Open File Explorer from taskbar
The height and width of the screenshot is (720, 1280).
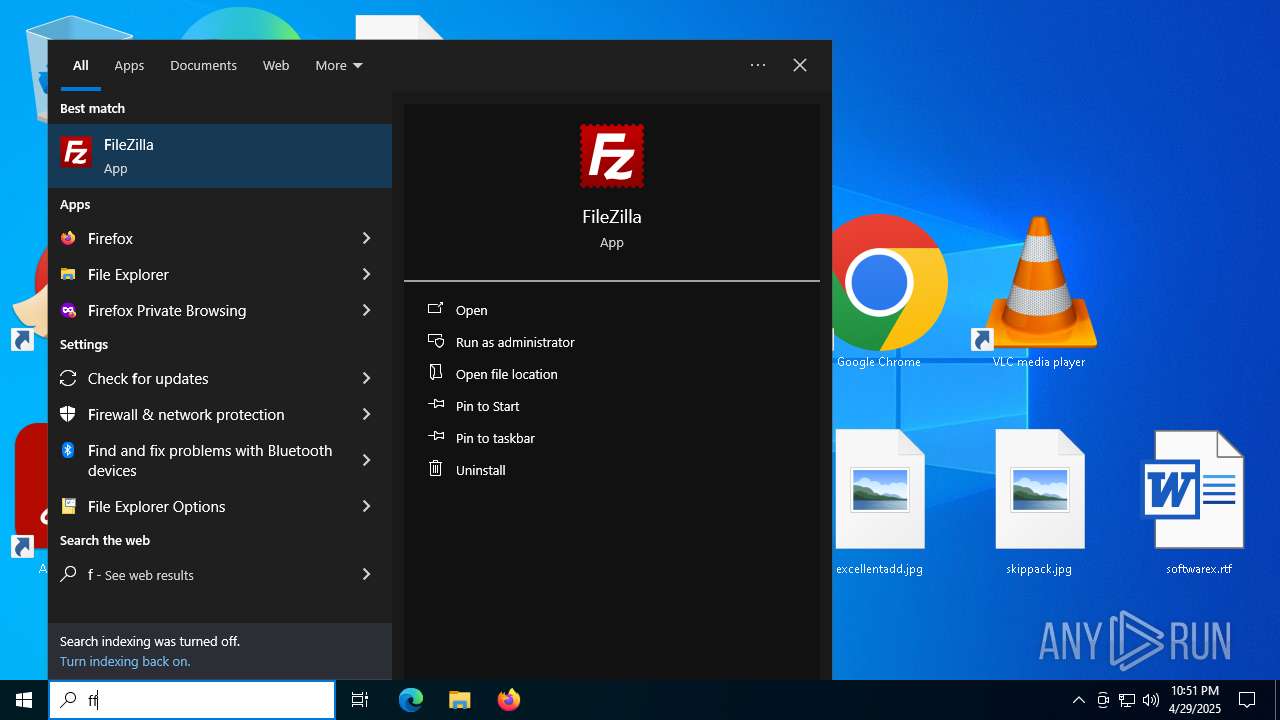click(x=459, y=700)
